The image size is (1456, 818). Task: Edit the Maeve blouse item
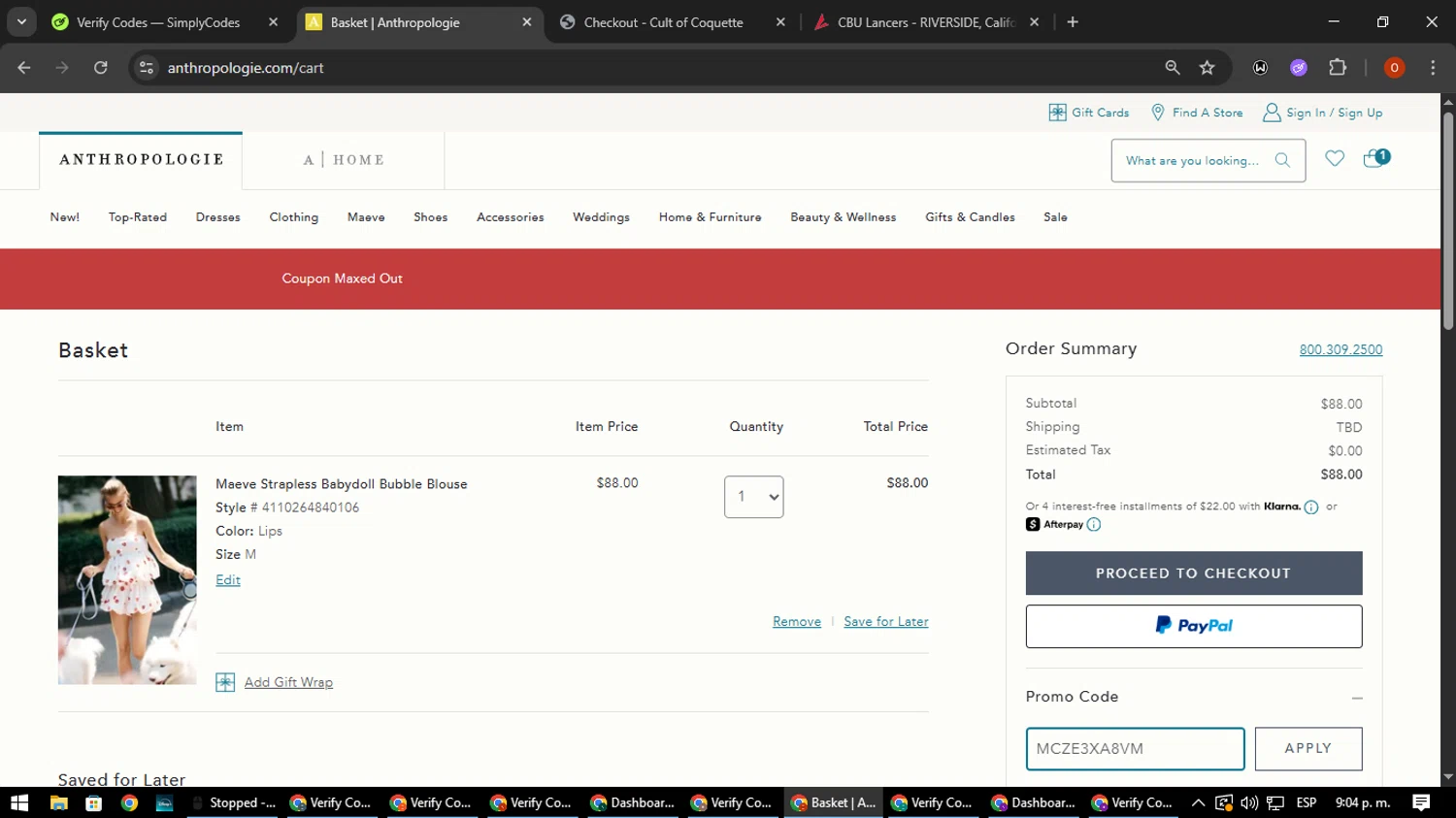228,580
